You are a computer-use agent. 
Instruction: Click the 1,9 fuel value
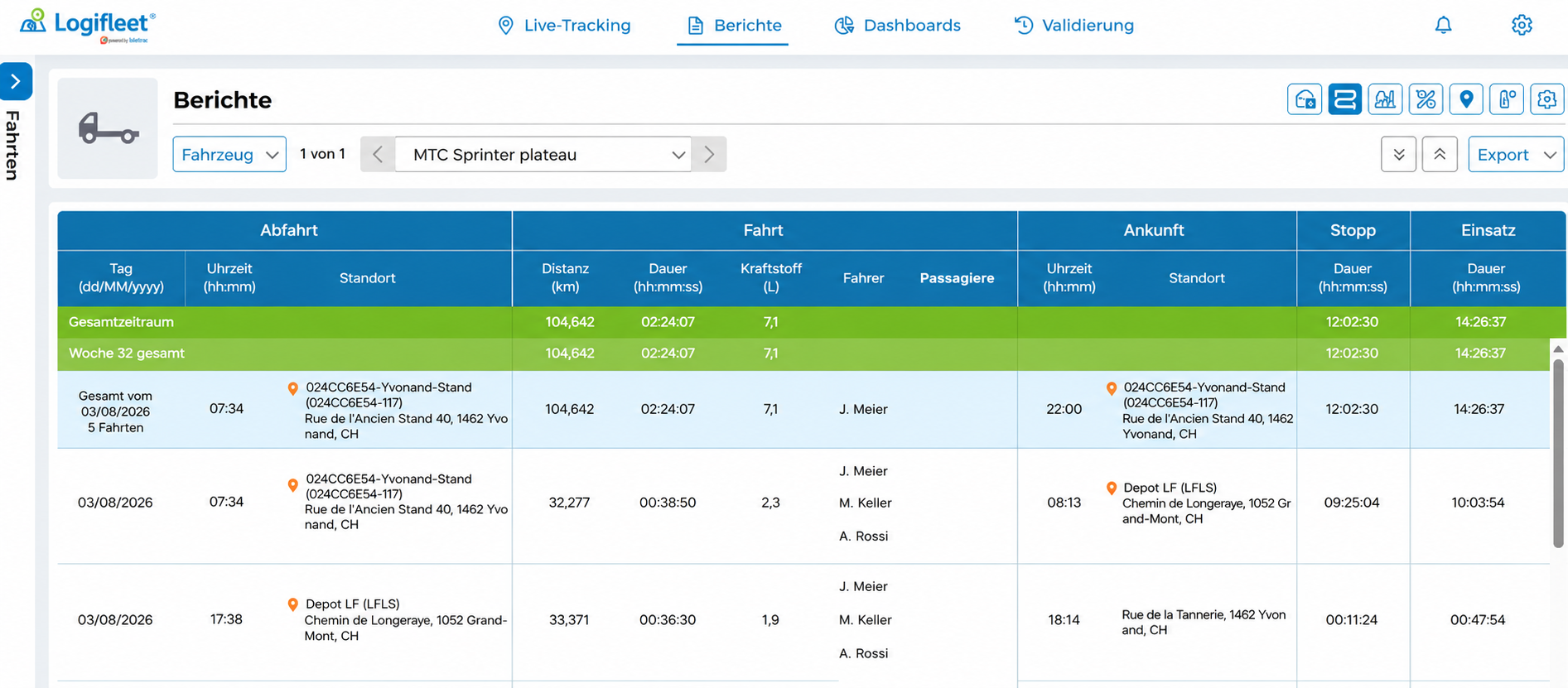[x=770, y=620]
